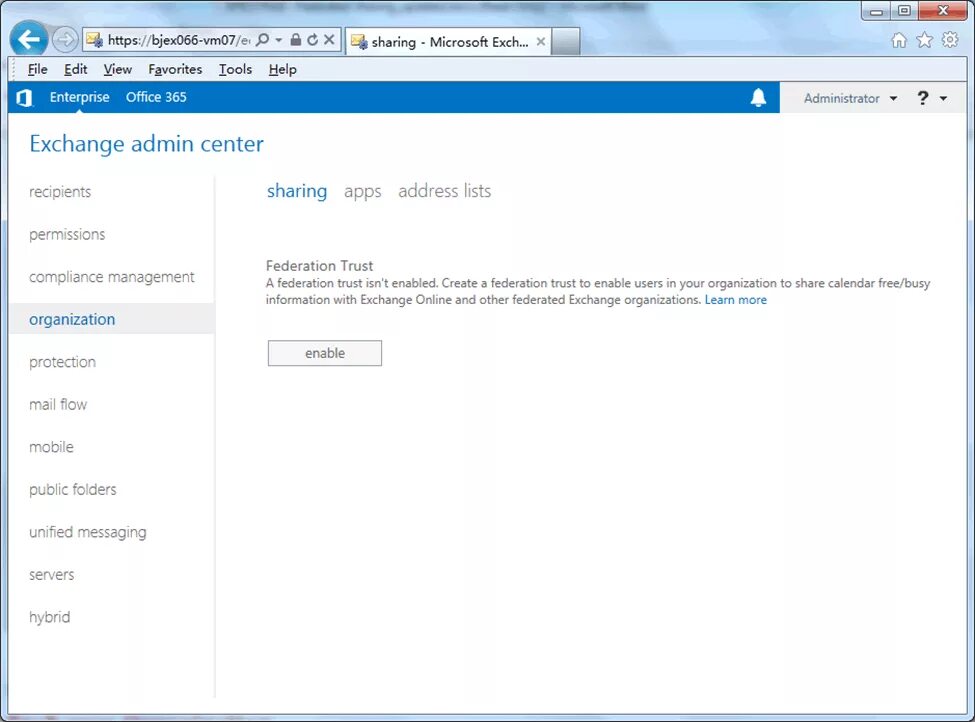The height and width of the screenshot is (722, 975).
Task: Switch to the address lists tab
Action: (445, 191)
